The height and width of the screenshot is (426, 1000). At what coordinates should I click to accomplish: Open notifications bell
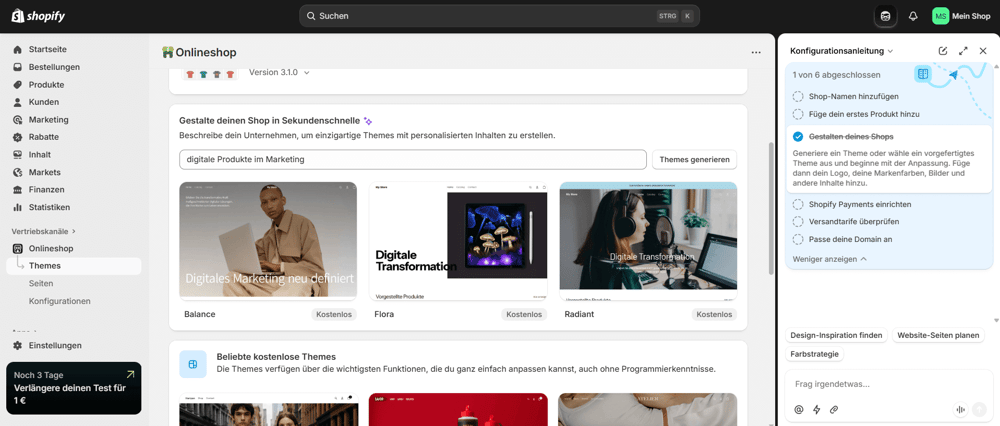click(x=913, y=16)
